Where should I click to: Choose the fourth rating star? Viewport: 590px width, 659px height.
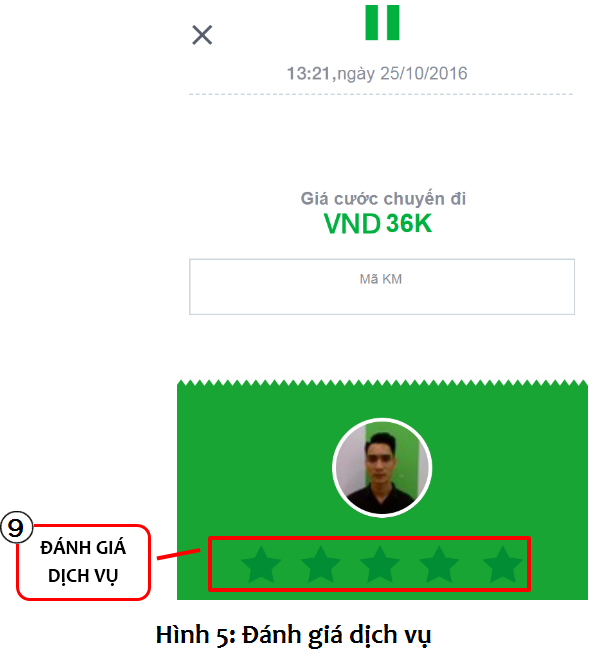(x=439, y=564)
